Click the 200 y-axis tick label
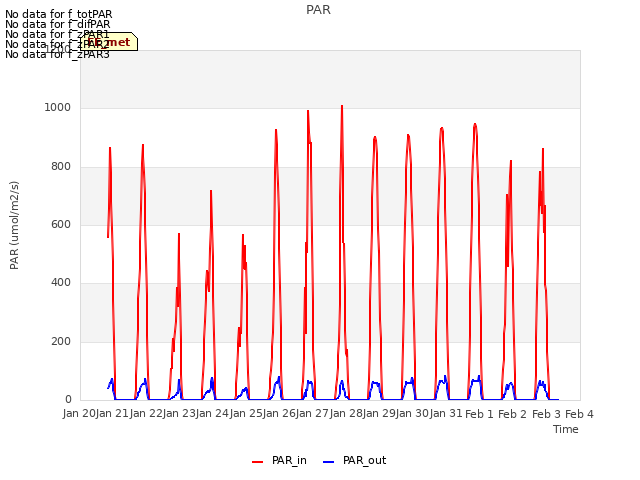Screen dimensions: 640x480 click(x=61, y=342)
